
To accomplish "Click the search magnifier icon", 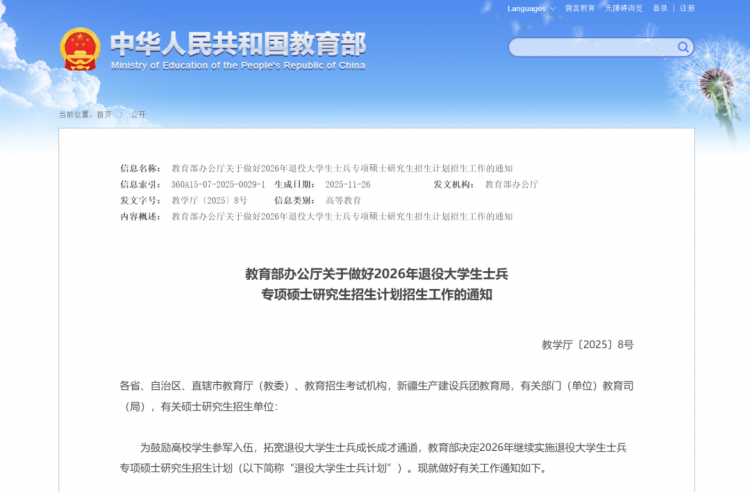I will click(x=683, y=47).
